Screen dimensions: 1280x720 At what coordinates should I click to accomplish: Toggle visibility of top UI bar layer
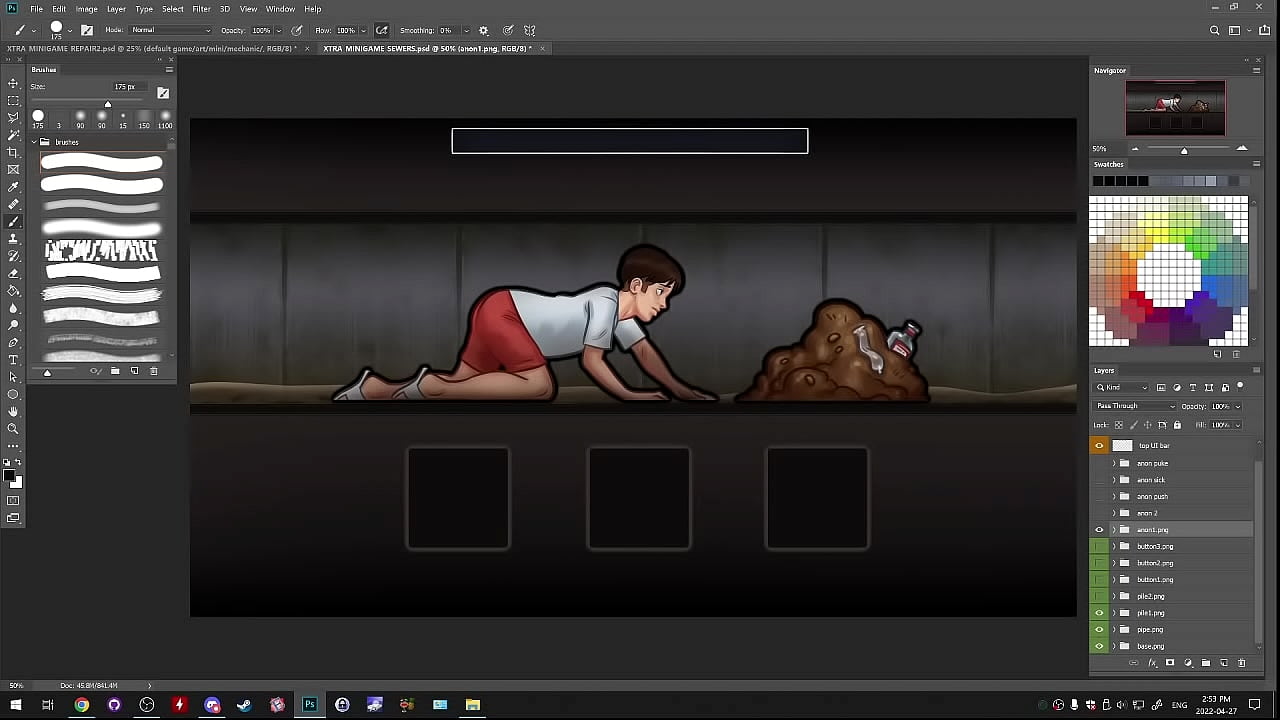tap(1099, 446)
